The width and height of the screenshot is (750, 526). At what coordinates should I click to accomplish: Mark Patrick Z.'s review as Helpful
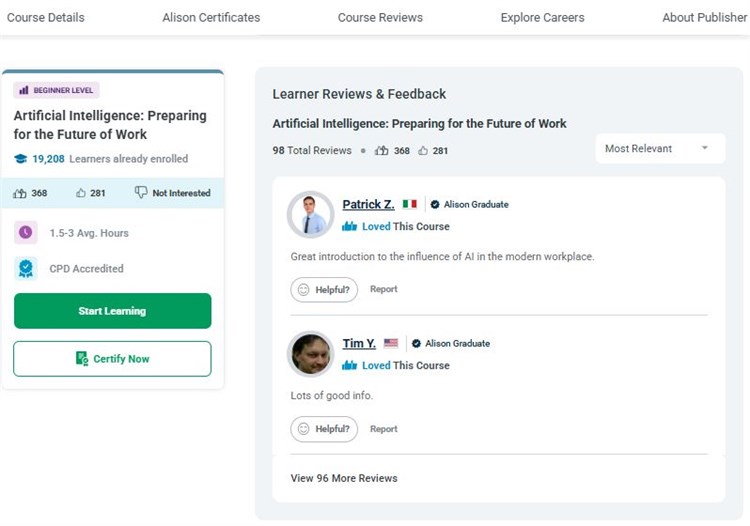(324, 290)
